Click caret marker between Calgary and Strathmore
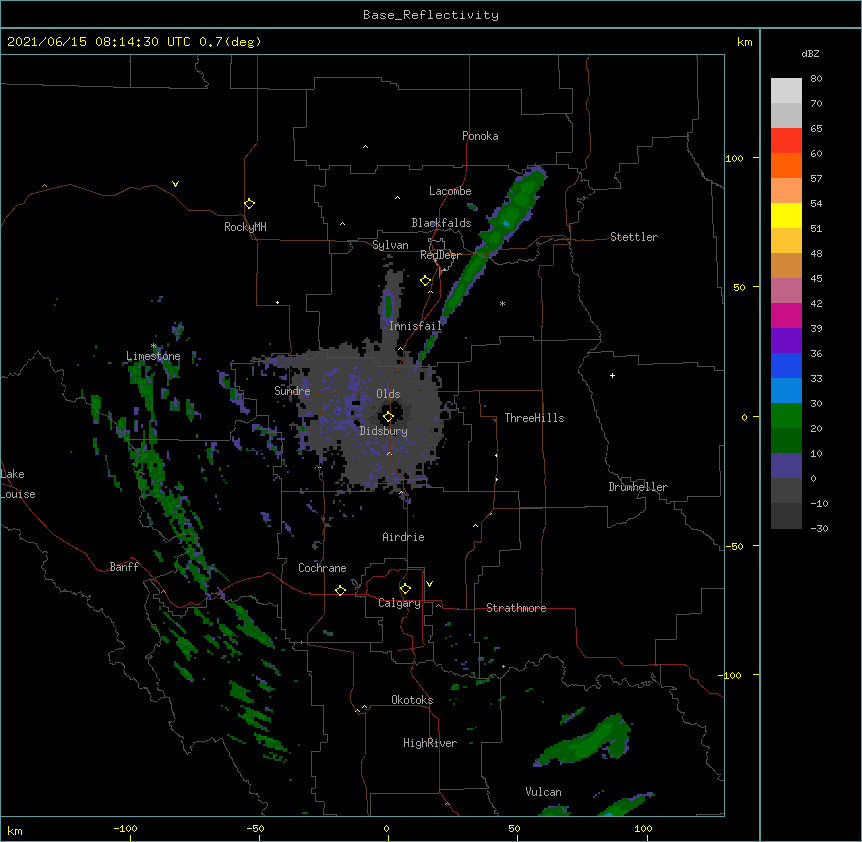This screenshot has height=842, width=862. [x=438, y=605]
